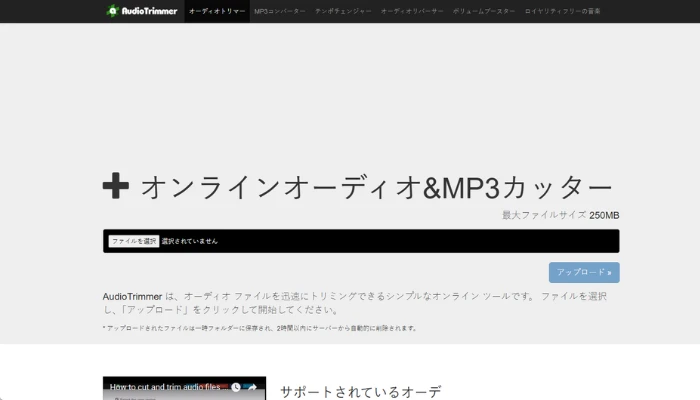
Task: Open the オーディオトリマー tab
Action: tap(217, 11)
